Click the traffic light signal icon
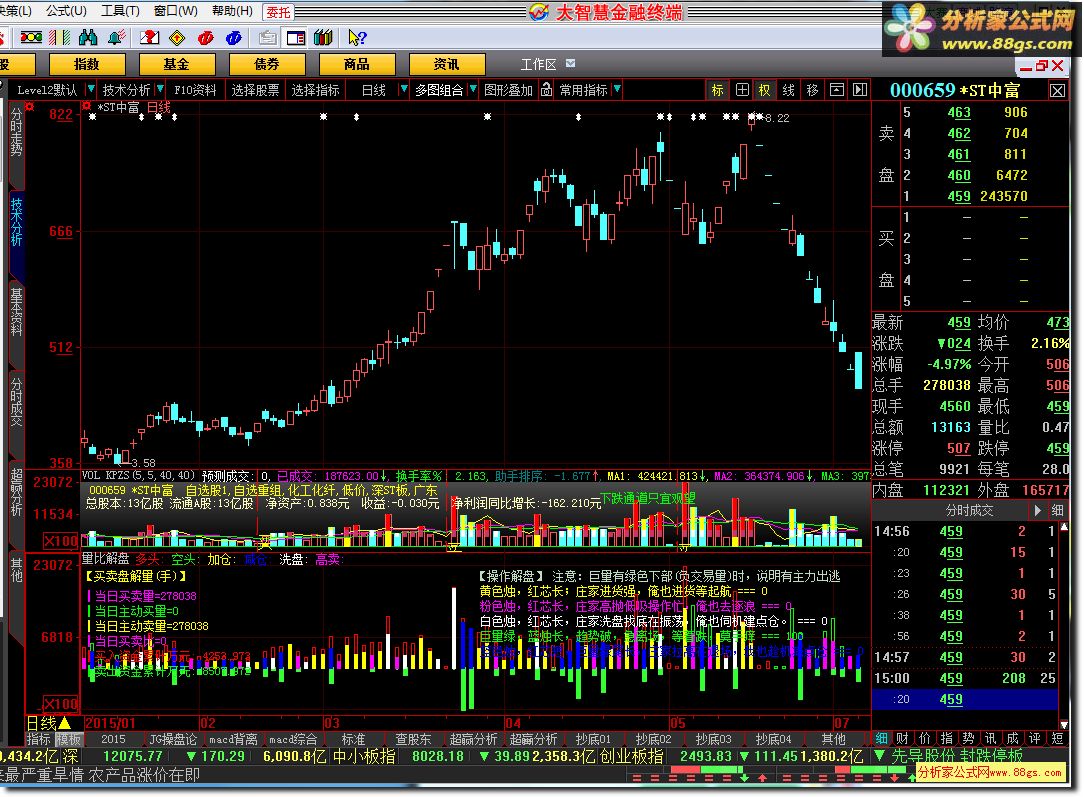 31,37
